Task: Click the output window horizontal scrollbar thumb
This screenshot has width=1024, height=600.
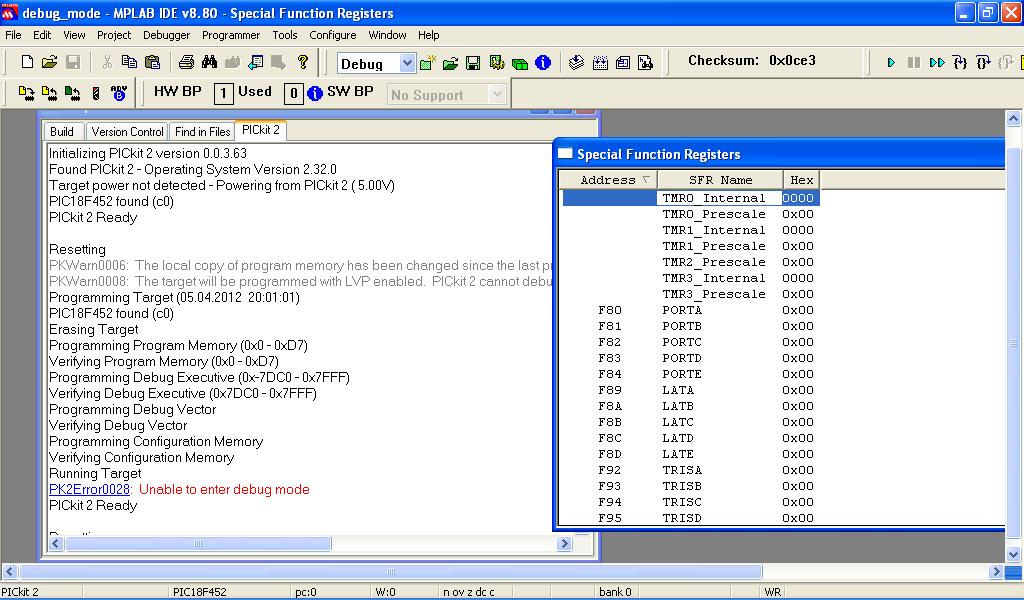Action: click(198, 544)
